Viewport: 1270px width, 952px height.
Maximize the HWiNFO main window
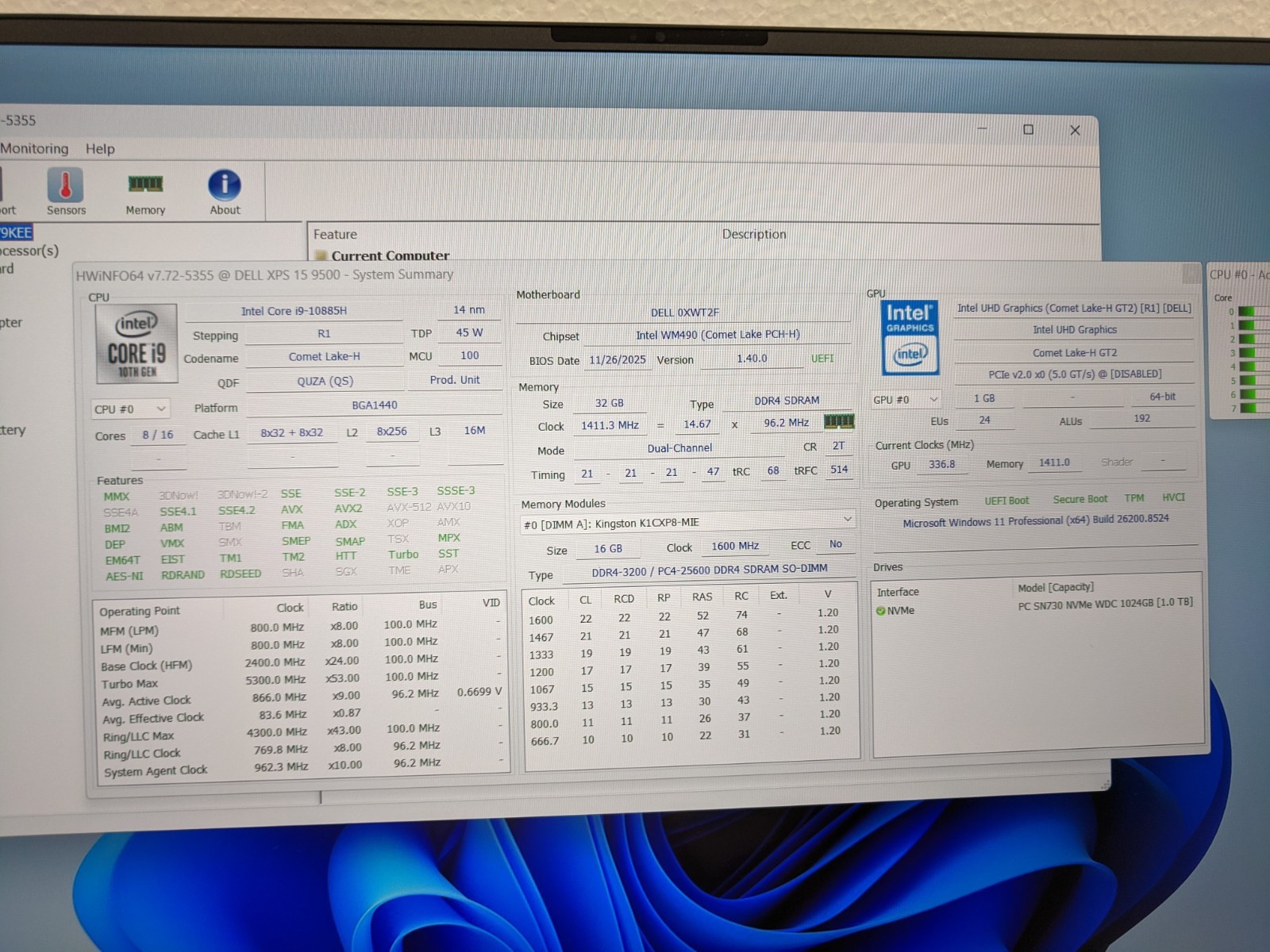tap(1028, 129)
